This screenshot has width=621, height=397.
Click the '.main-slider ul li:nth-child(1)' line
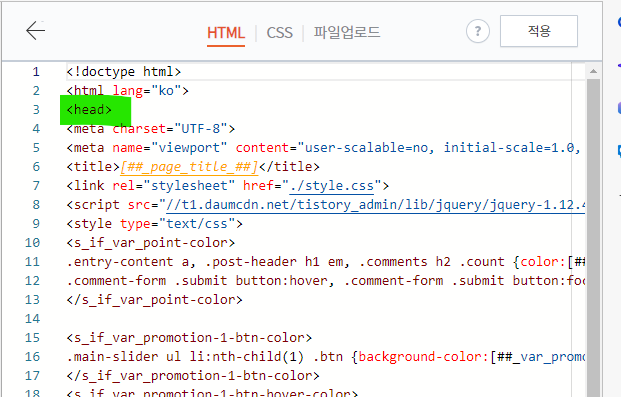tap(326, 357)
